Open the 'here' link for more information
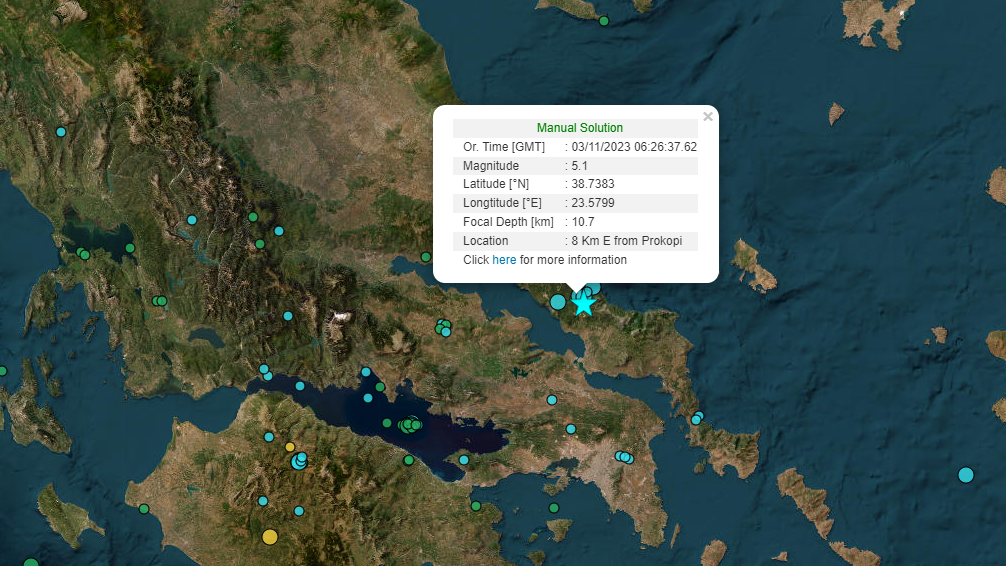Image resolution: width=1006 pixels, height=566 pixels. tap(504, 260)
